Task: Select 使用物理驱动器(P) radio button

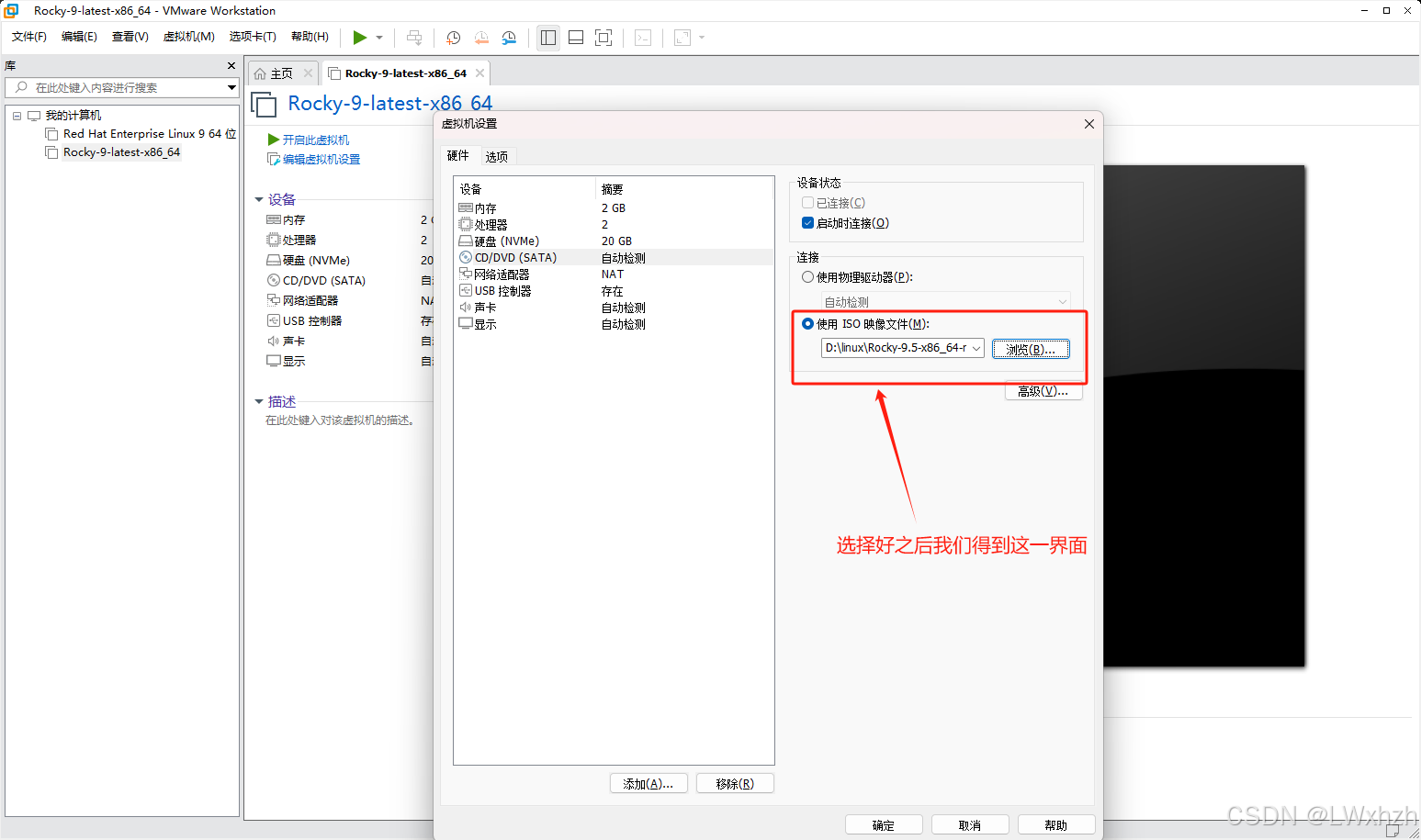Action: click(x=808, y=277)
